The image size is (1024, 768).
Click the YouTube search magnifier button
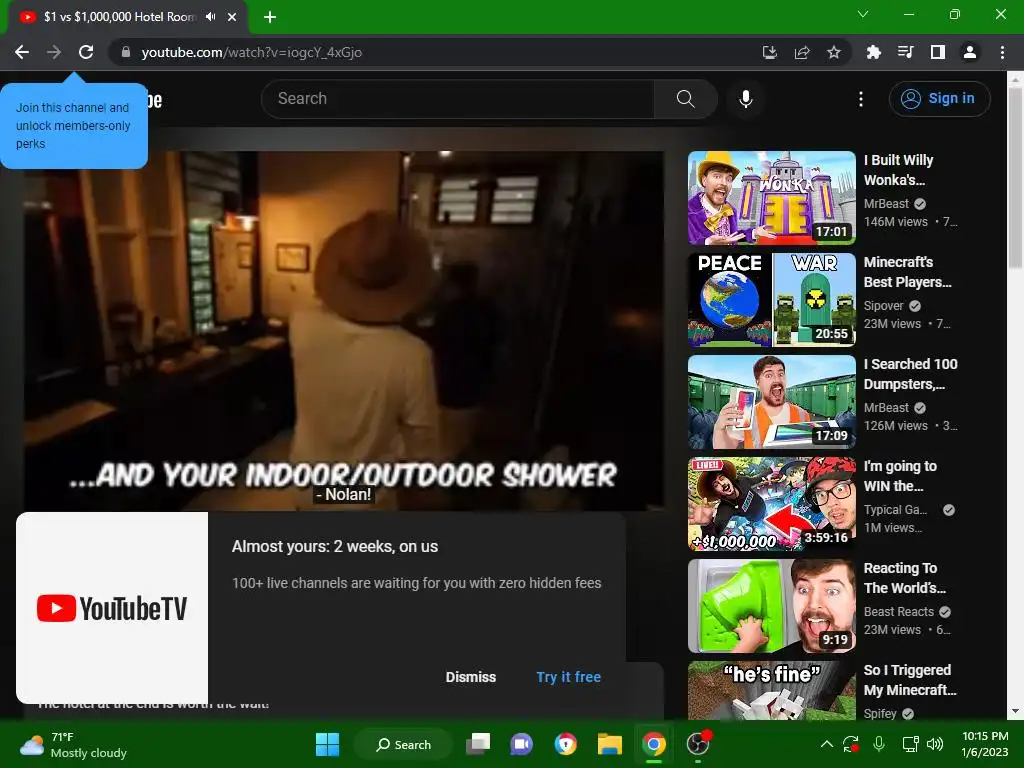686,99
